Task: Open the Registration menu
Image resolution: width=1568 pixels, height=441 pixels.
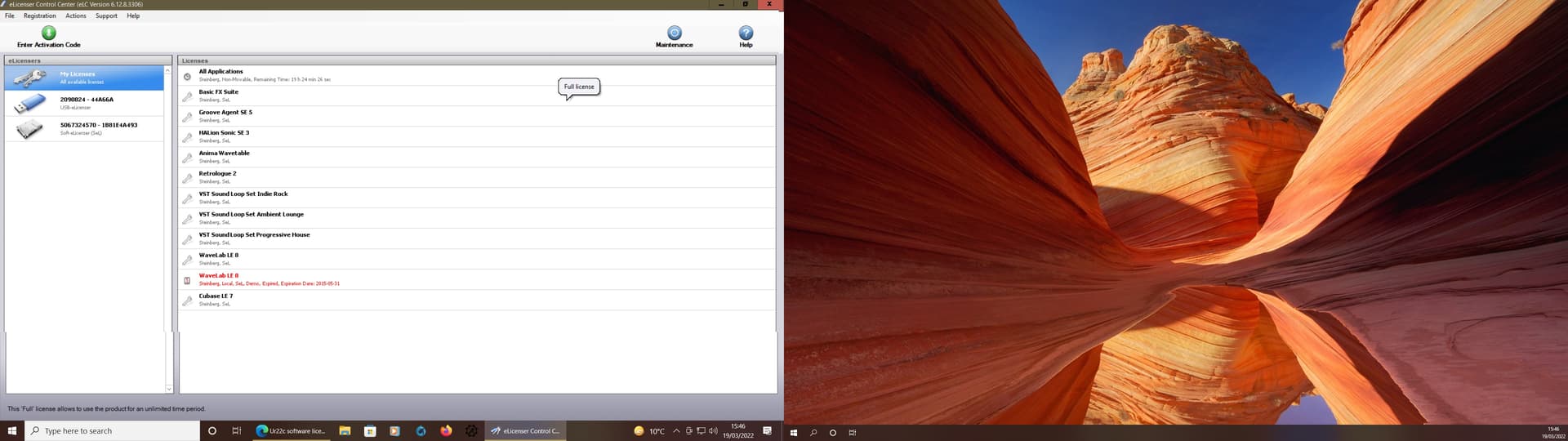Action: point(40,16)
